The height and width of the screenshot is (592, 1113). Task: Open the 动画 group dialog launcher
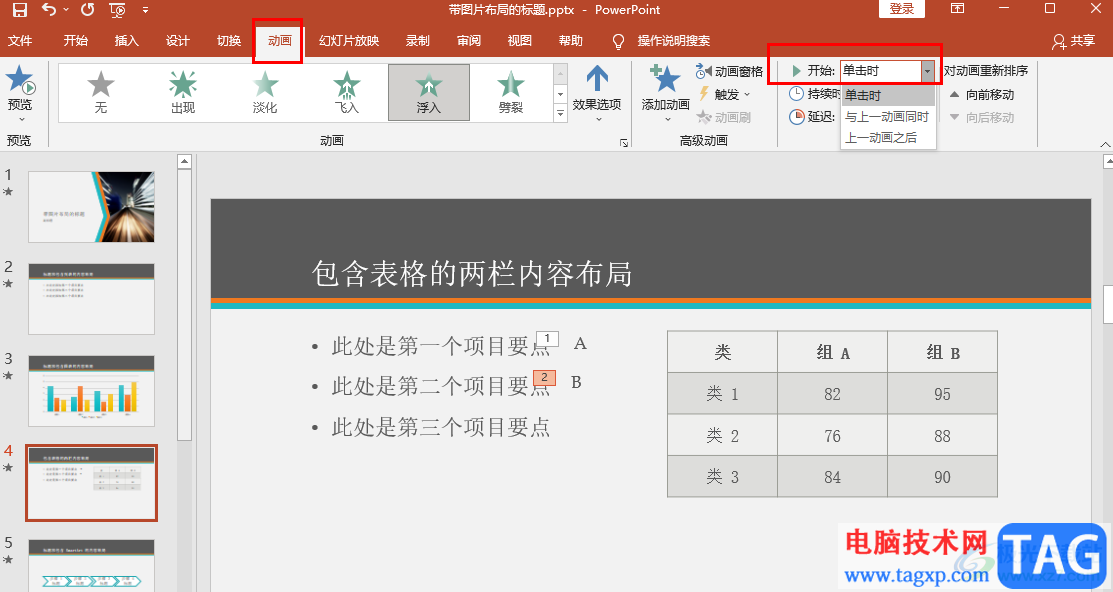[624, 143]
